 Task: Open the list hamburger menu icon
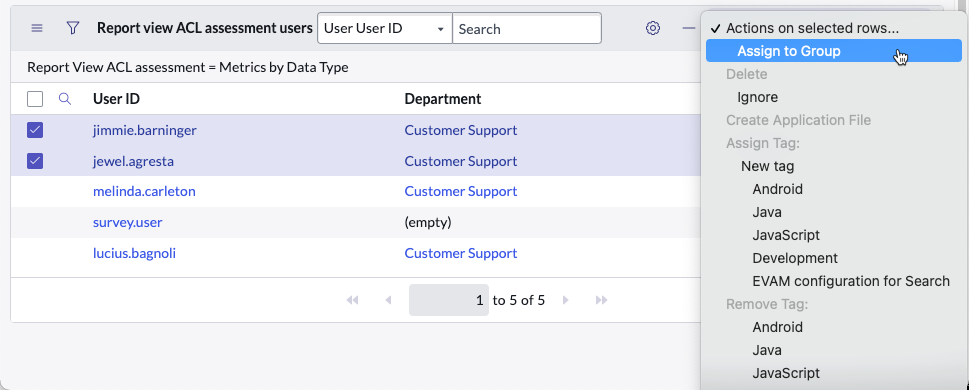pos(37,28)
